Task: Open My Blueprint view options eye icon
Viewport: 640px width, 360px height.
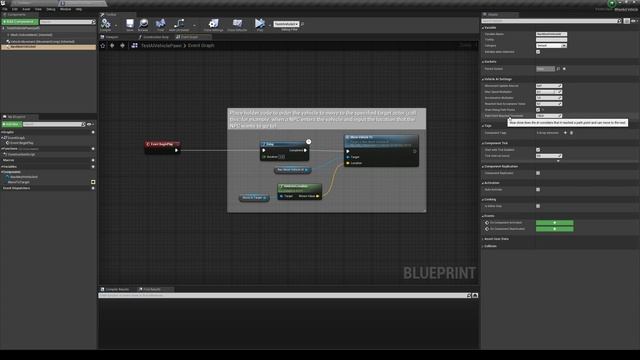Action: point(90,124)
